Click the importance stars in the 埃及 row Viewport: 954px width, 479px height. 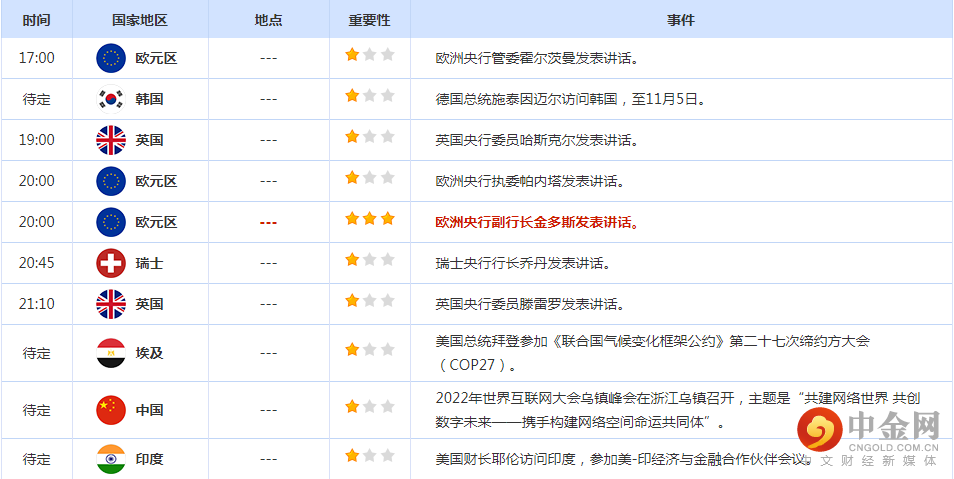(370, 349)
